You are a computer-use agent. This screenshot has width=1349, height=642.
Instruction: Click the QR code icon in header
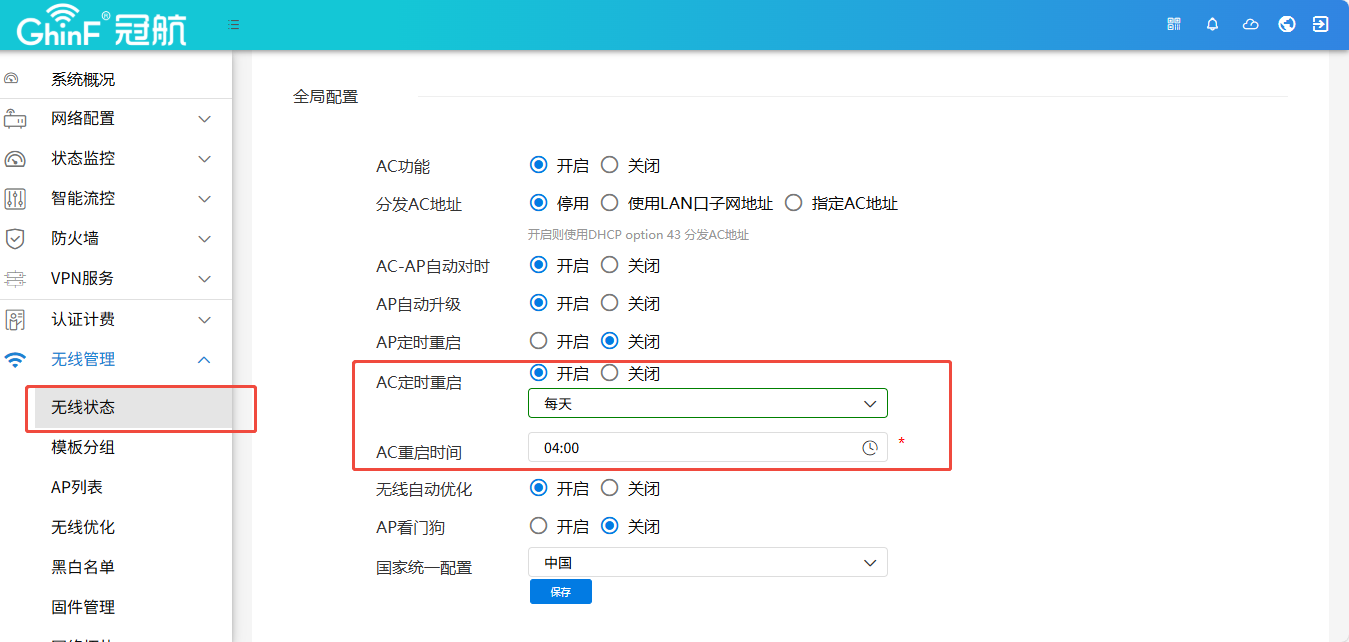[1174, 24]
